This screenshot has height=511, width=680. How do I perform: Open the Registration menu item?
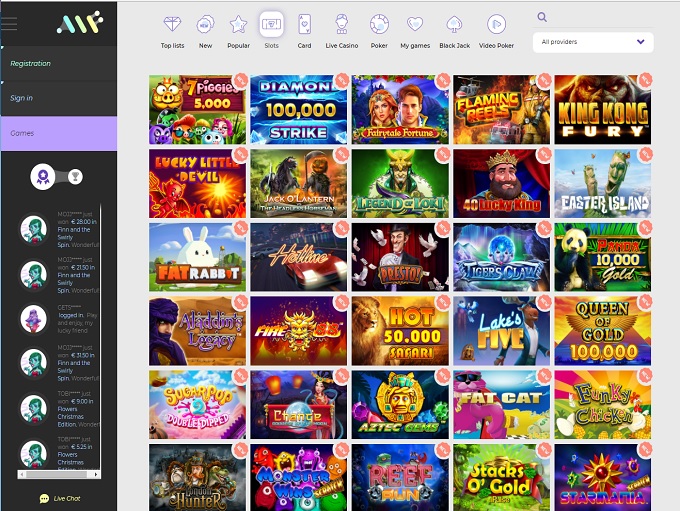(59, 63)
